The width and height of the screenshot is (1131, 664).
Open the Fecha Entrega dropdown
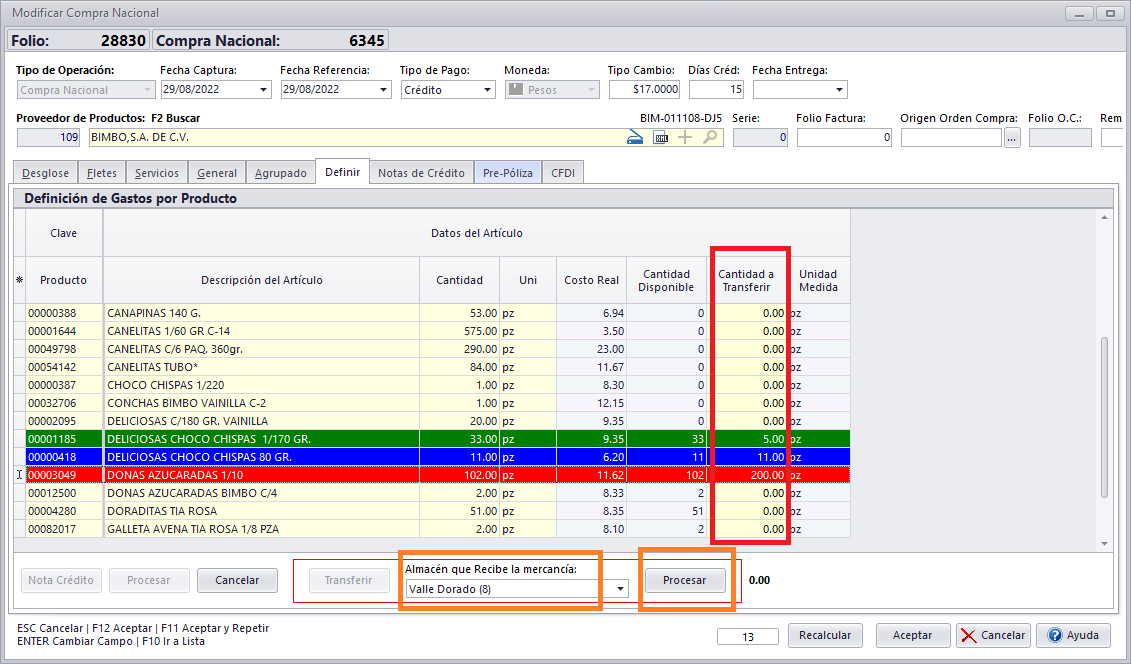click(839, 90)
